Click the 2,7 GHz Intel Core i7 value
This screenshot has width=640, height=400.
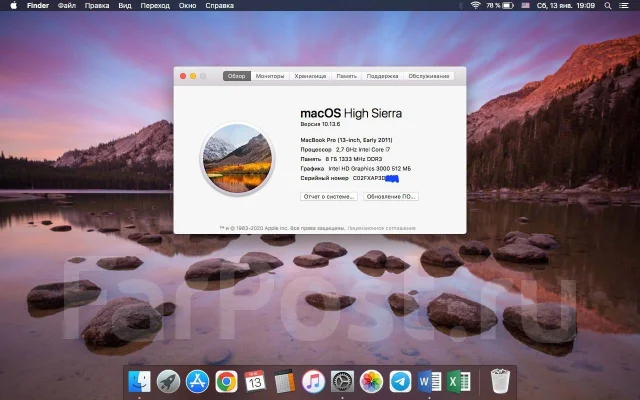pos(363,150)
